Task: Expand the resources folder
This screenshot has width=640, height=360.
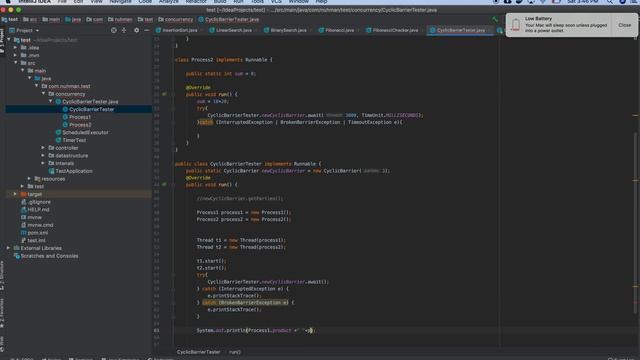Action: click(x=29, y=179)
